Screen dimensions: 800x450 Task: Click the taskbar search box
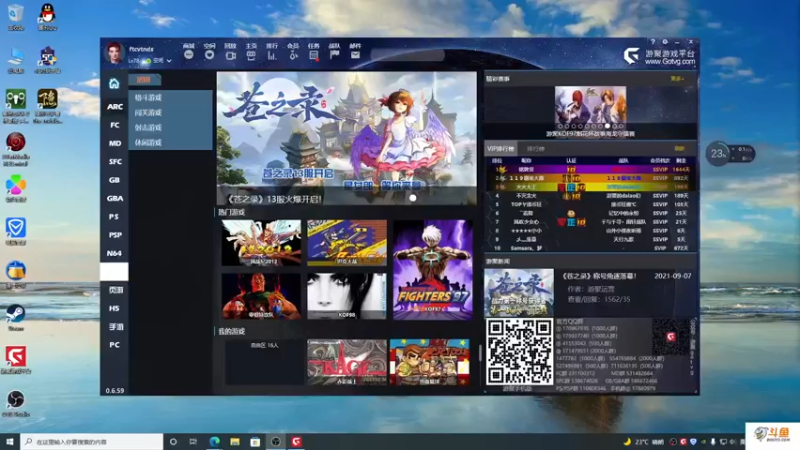[x=92, y=441]
